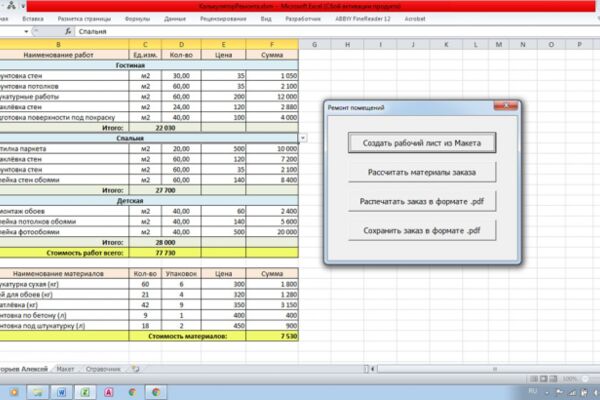Viewport: 600px width, 400px height.
Task: Switch to the Справочник sheet tab
Action: click(103, 369)
